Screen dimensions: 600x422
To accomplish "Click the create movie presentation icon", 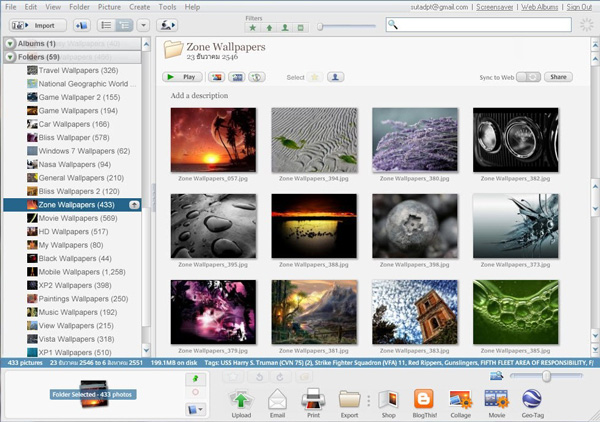I will [x=237, y=77].
